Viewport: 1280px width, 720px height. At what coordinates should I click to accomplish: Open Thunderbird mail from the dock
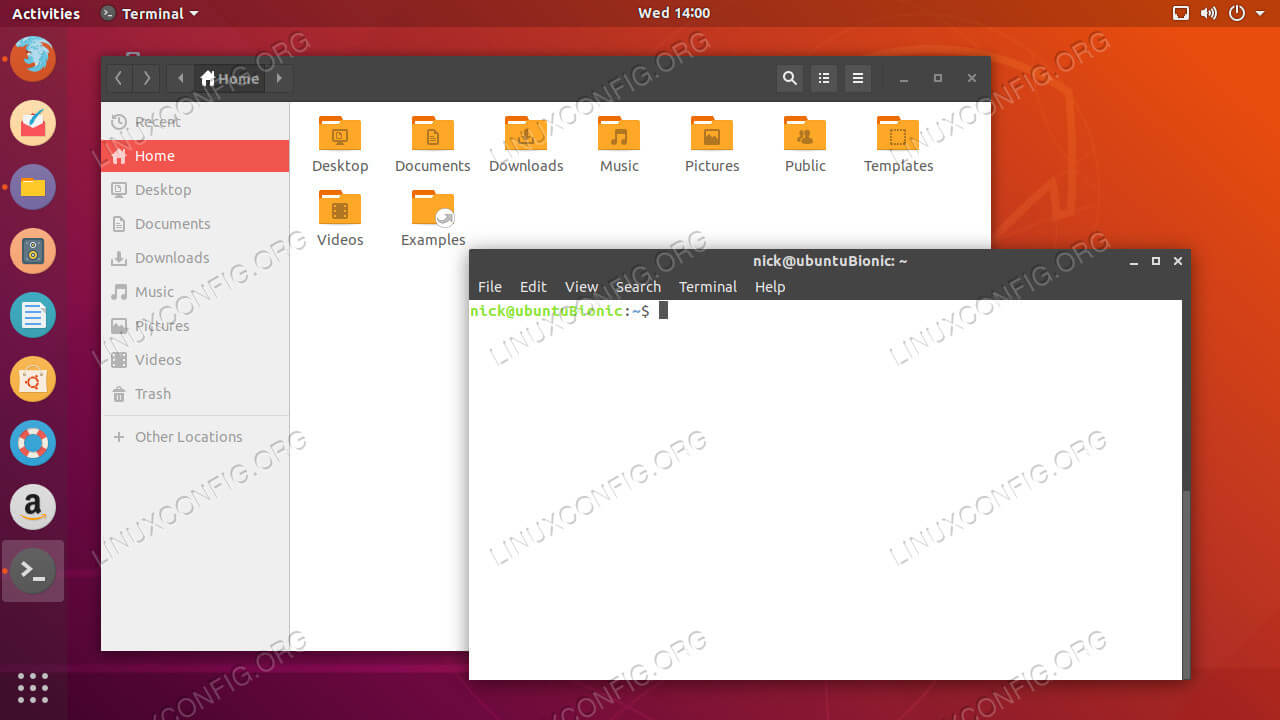(x=32, y=123)
